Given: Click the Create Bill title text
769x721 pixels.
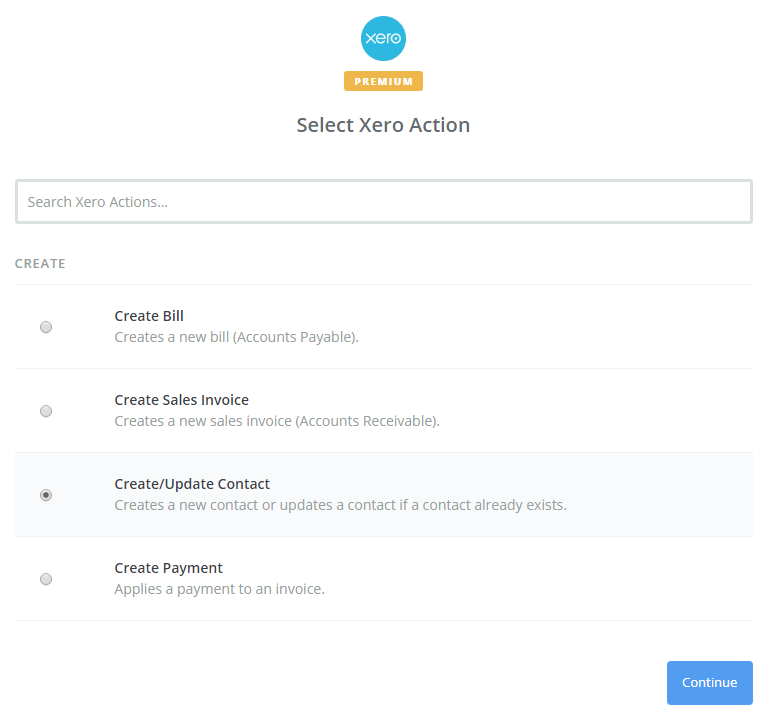Looking at the screenshot, I should click(x=149, y=316).
